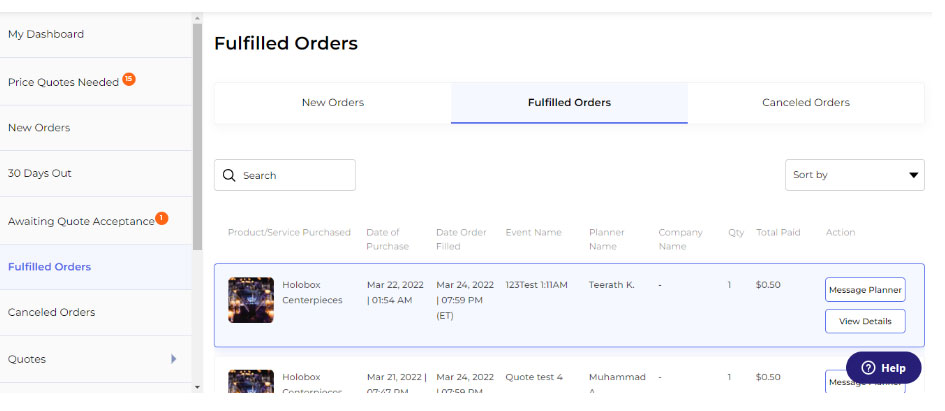Click the Price Quotes Needed notification badge
Screen dimensions: 945x411
(x=129, y=79)
